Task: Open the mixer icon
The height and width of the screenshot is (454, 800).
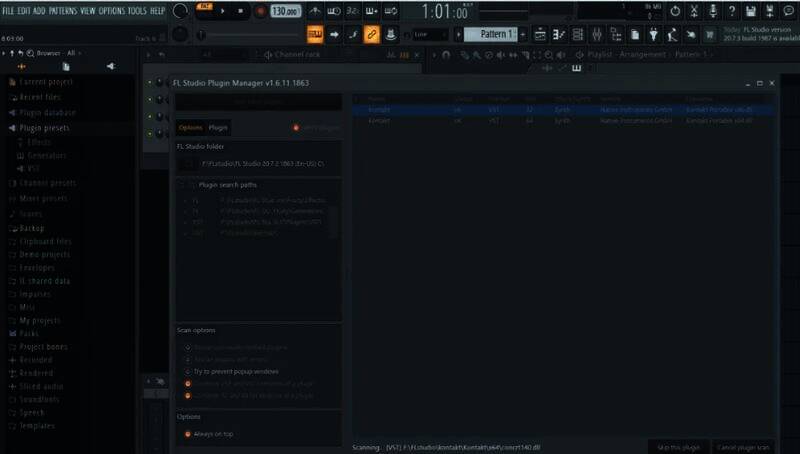Action: [x=597, y=34]
